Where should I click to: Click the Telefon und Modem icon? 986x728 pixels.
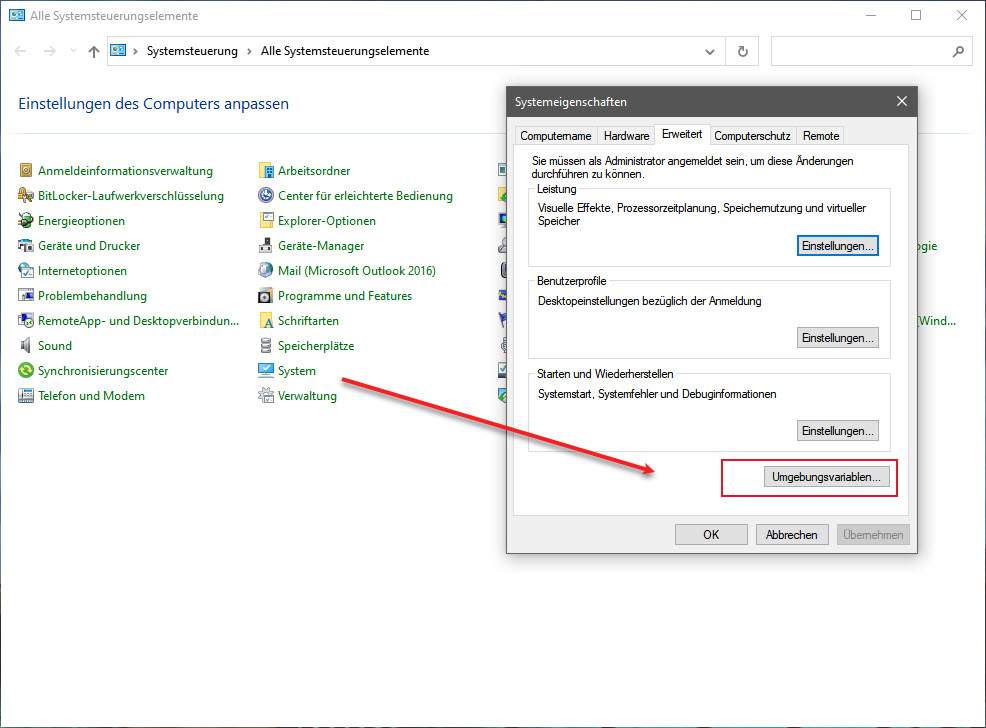(x=26, y=395)
